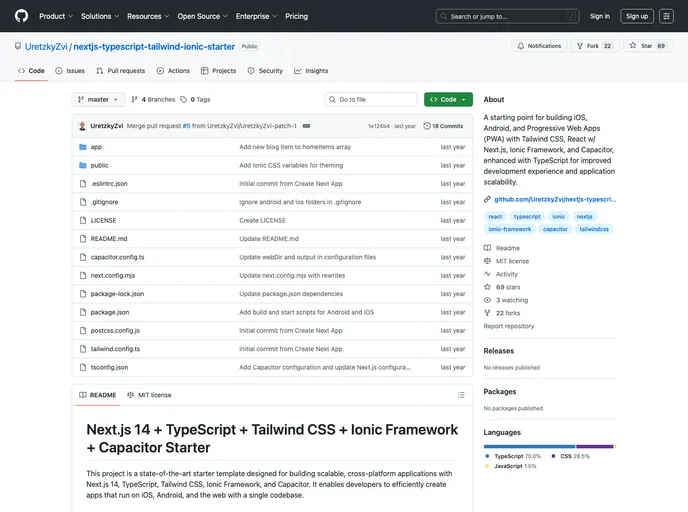Screen dimensions: 688x512
Task: Switch to the Actions tab
Action: tap(173, 71)
